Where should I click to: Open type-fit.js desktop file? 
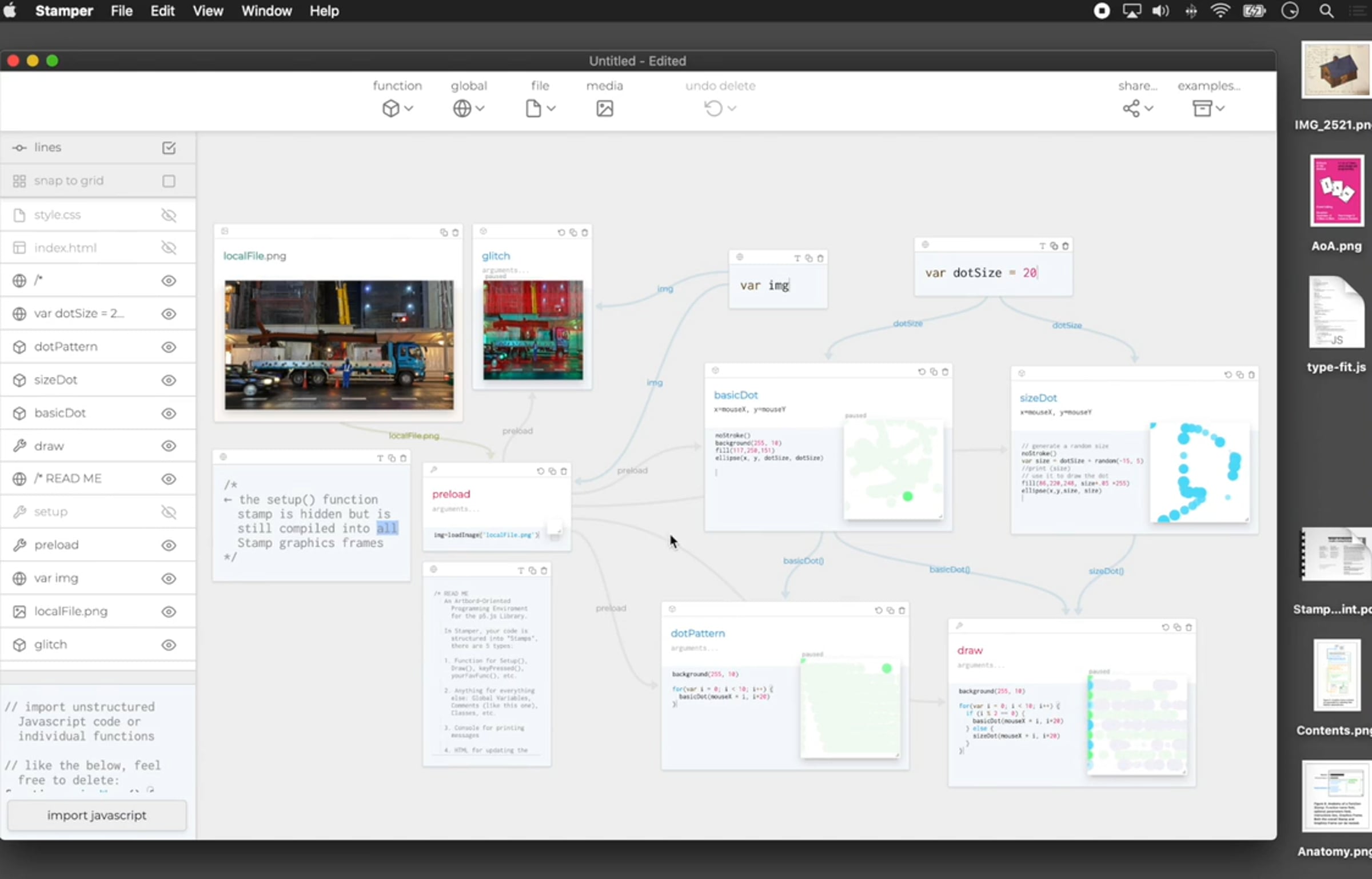coord(1336,325)
